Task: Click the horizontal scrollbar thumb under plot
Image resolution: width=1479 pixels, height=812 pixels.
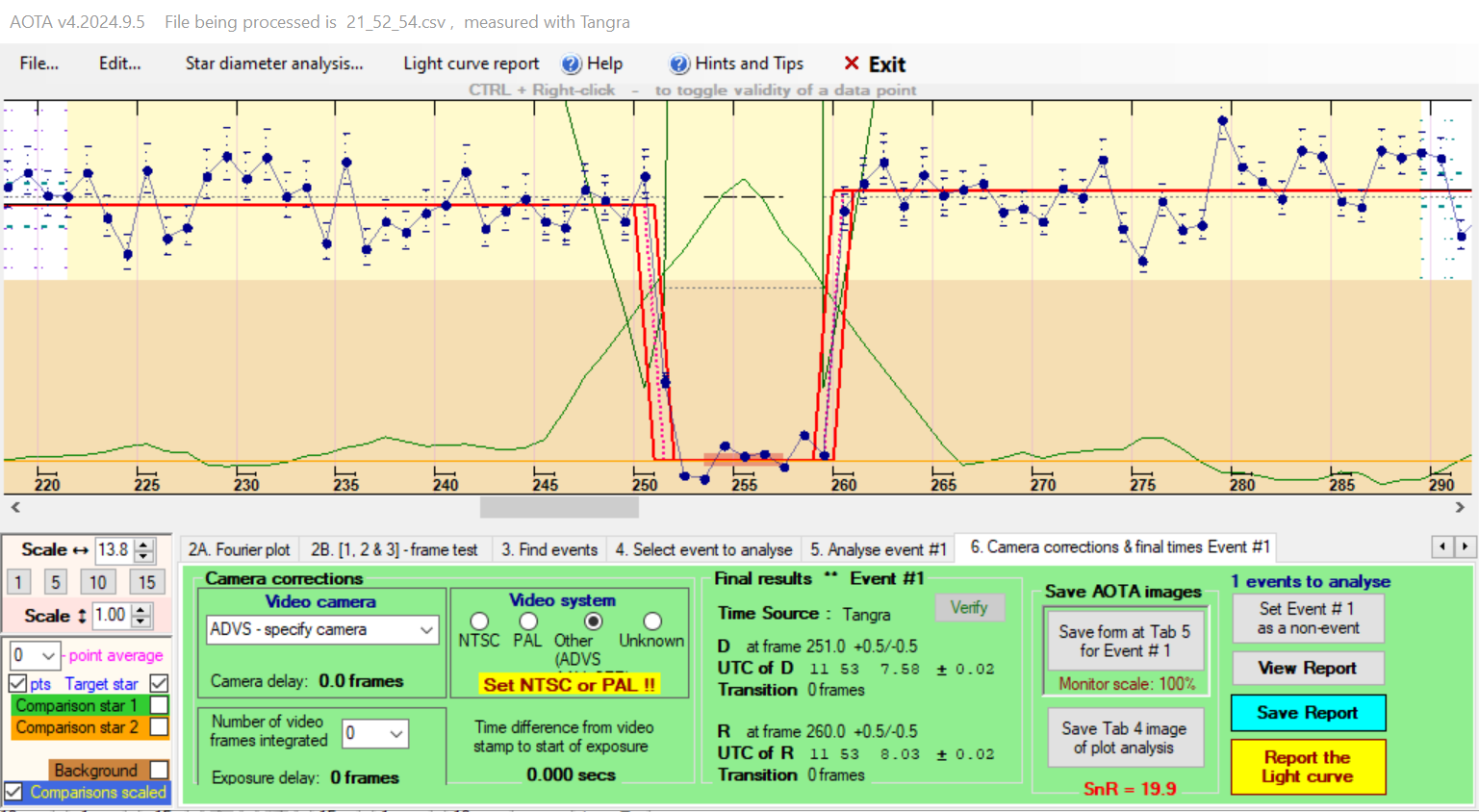Action: [558, 507]
